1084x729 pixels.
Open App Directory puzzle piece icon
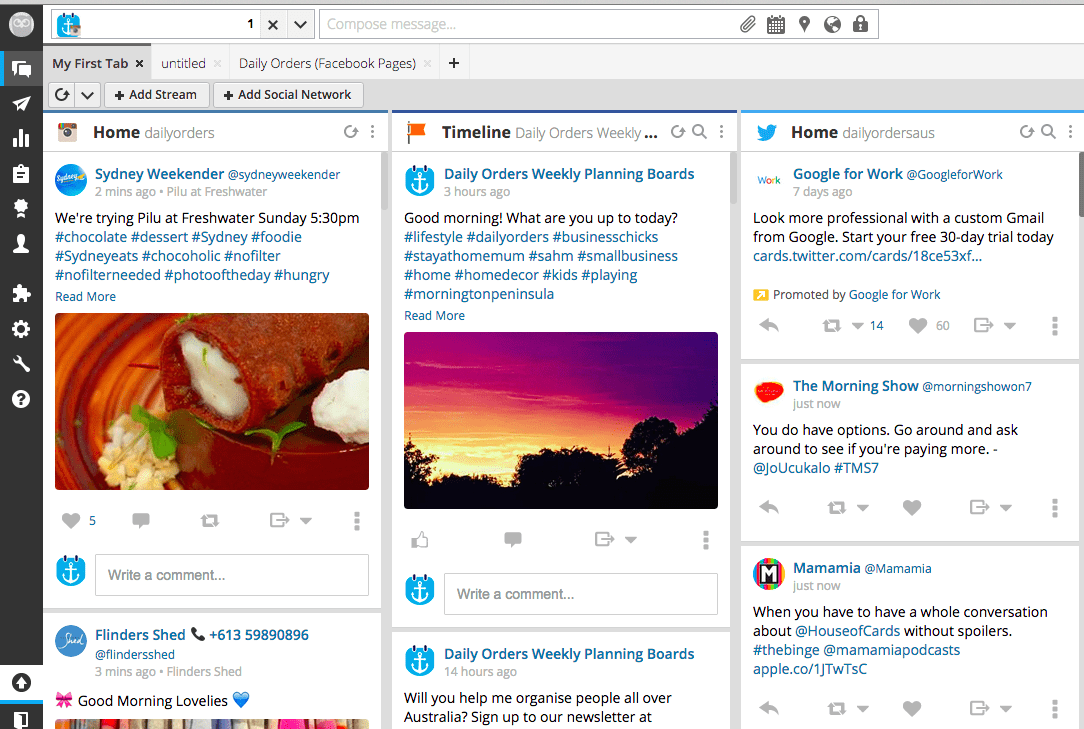pos(21,293)
